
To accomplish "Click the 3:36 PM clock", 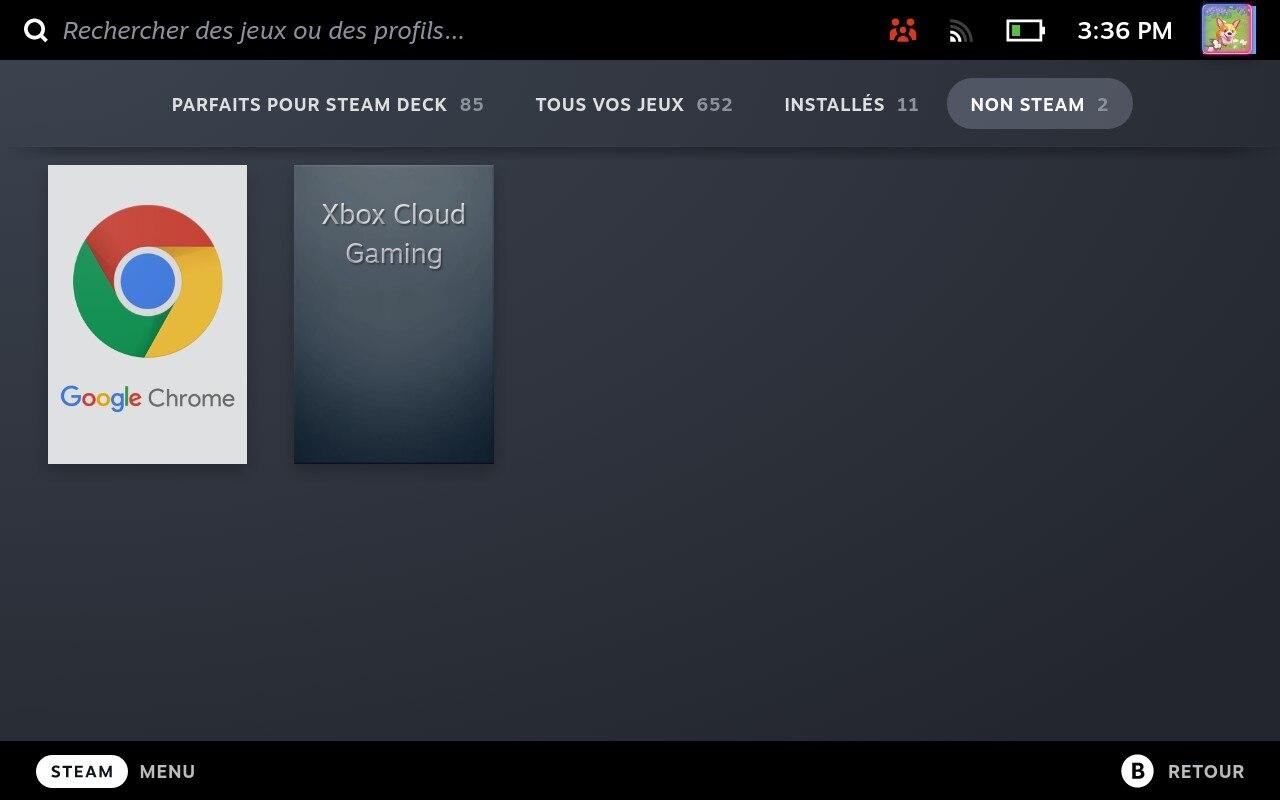I will [1124, 31].
